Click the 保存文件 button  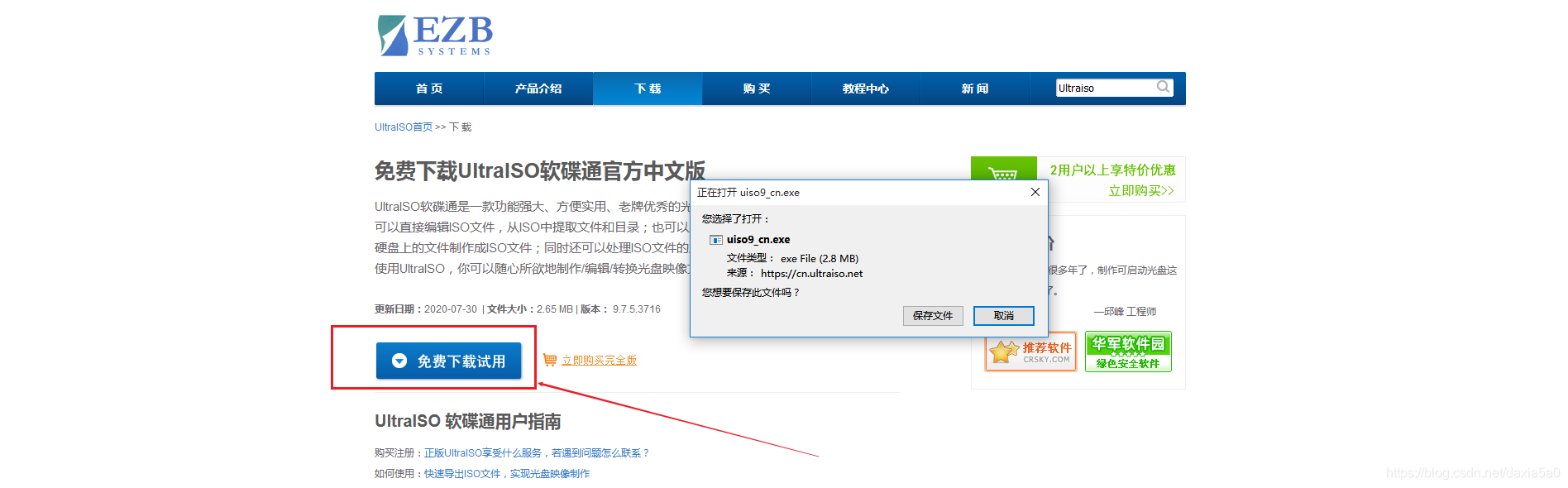point(933,316)
